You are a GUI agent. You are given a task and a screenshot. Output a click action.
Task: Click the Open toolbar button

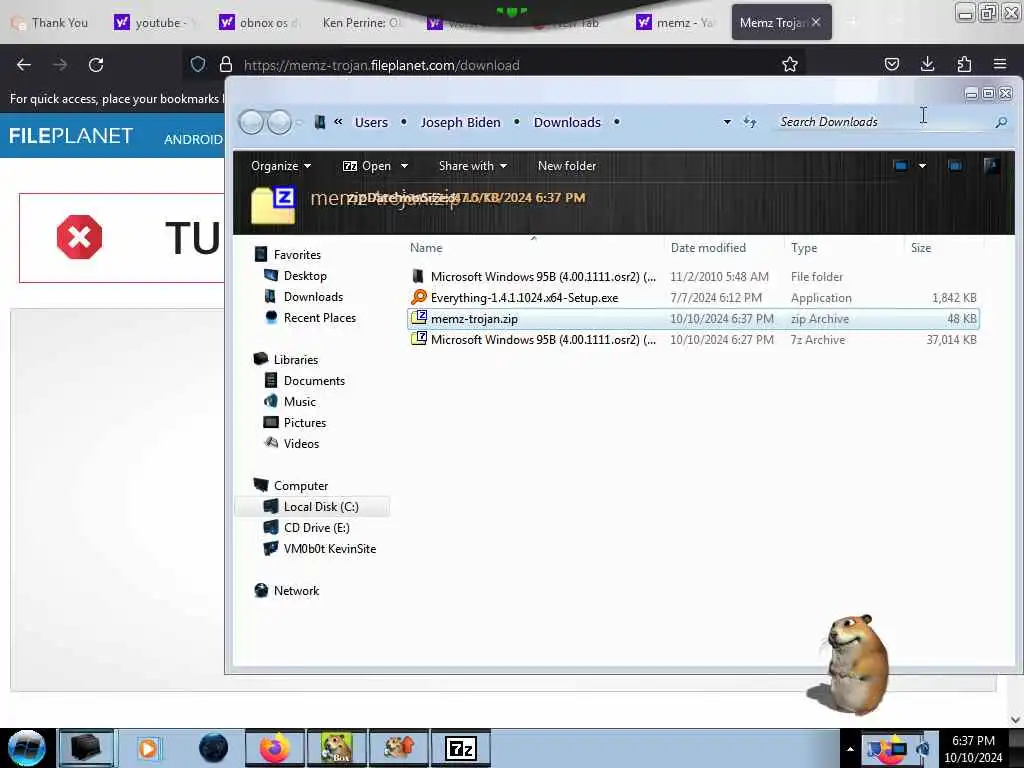point(367,166)
